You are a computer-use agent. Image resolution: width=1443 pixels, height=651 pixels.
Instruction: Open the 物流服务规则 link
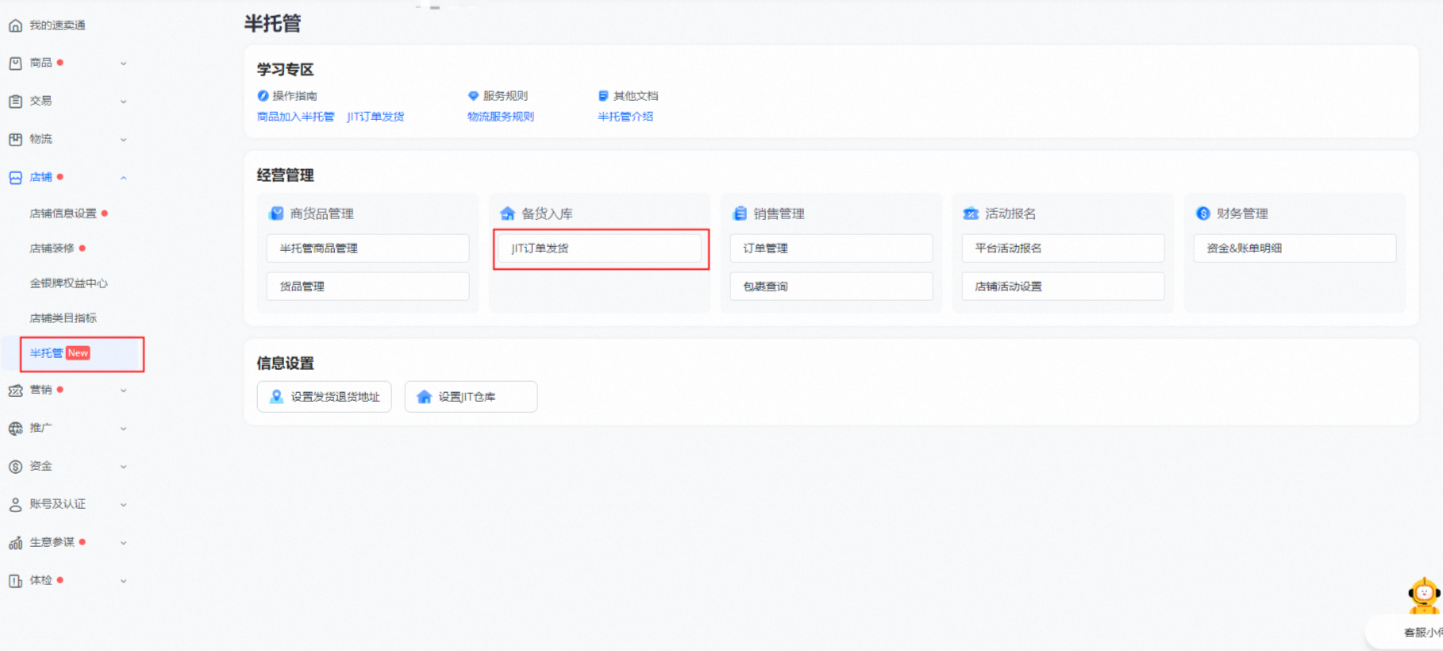(500, 117)
